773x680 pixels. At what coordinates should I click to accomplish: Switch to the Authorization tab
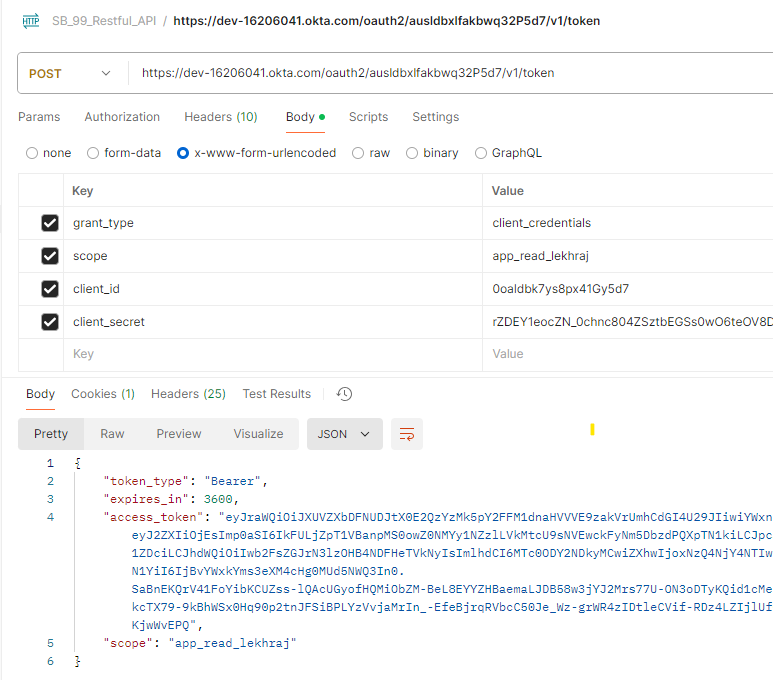(122, 117)
